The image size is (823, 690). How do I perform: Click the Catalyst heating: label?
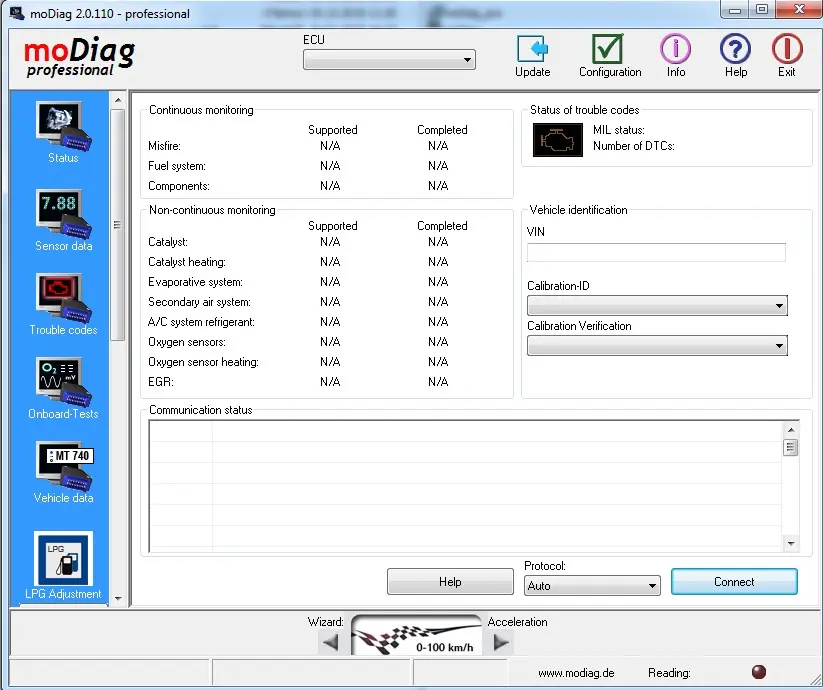tap(186, 262)
